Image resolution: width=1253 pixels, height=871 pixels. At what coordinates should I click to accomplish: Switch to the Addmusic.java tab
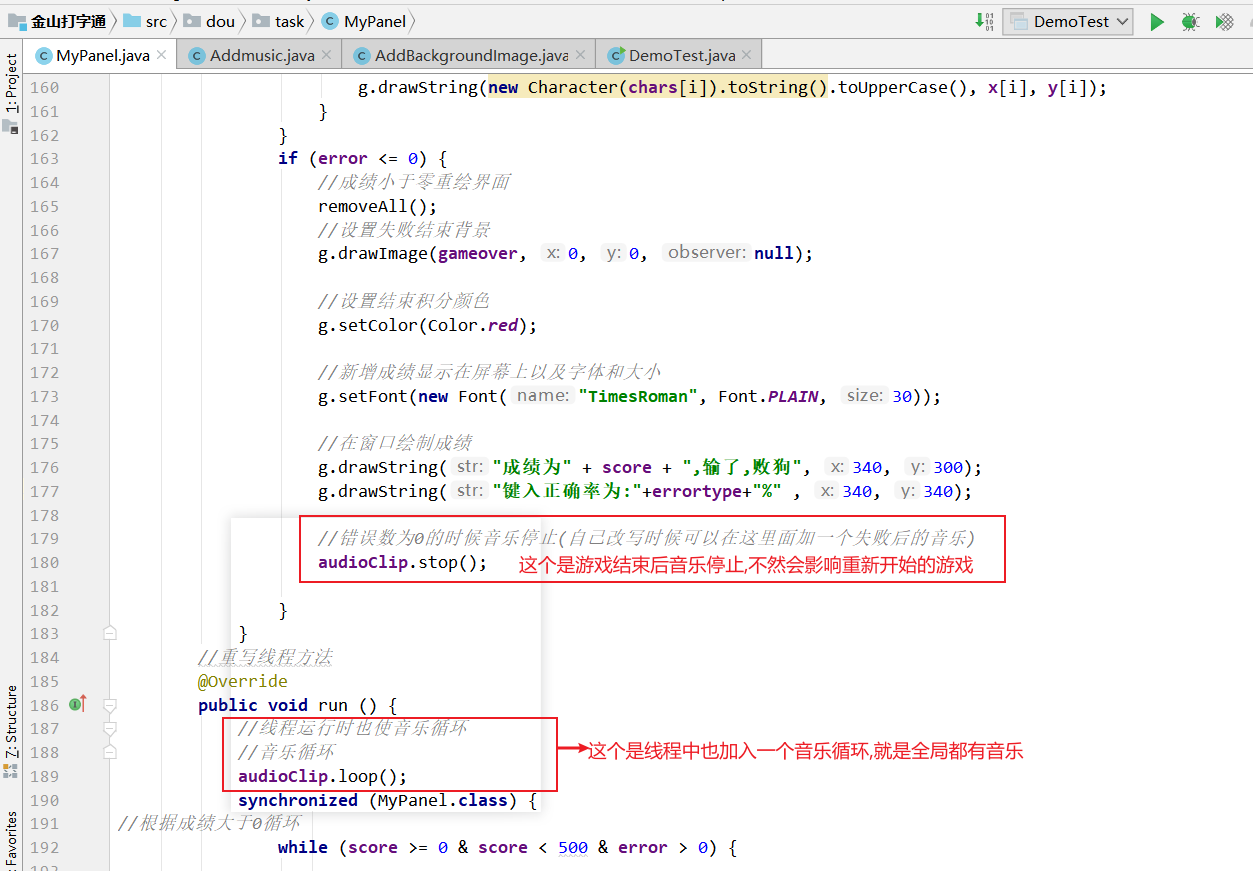point(260,55)
